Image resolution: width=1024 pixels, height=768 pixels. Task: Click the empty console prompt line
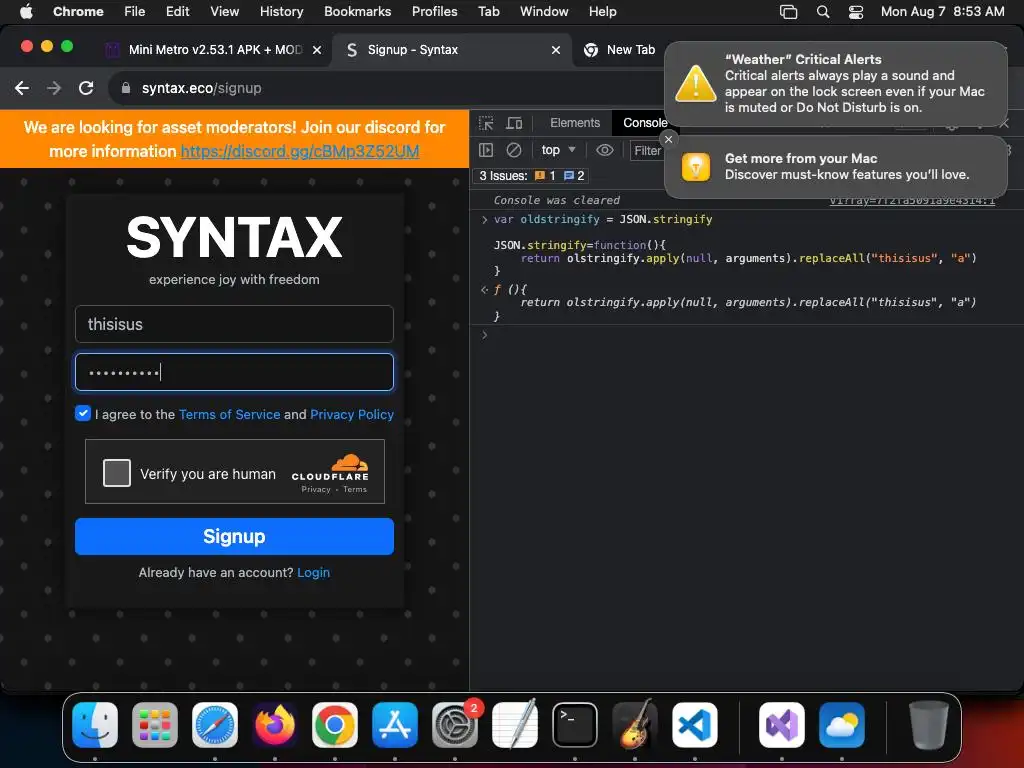[x=746, y=335]
